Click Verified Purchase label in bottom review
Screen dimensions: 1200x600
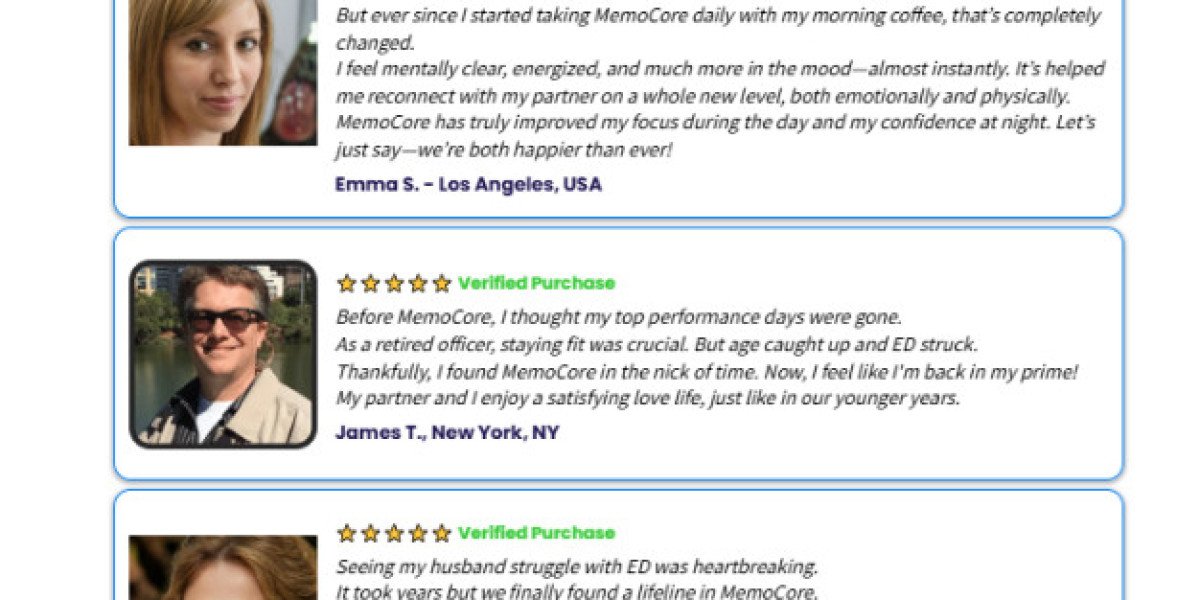536,533
